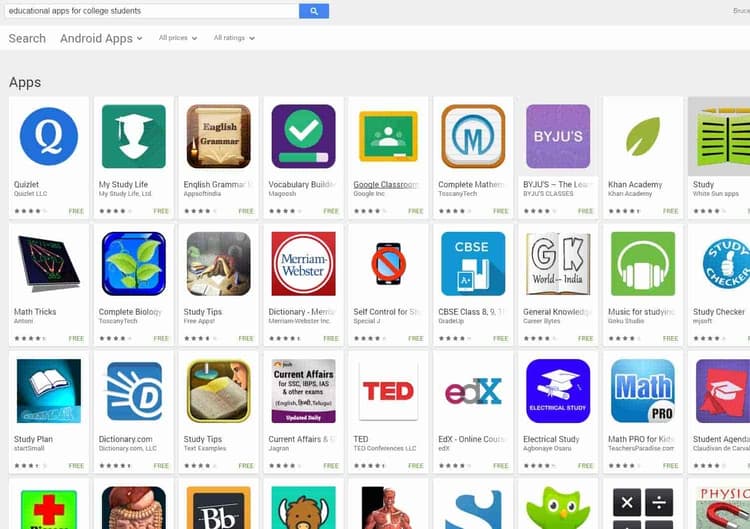Select the TED app icon
The height and width of the screenshot is (529, 750).
(x=388, y=391)
